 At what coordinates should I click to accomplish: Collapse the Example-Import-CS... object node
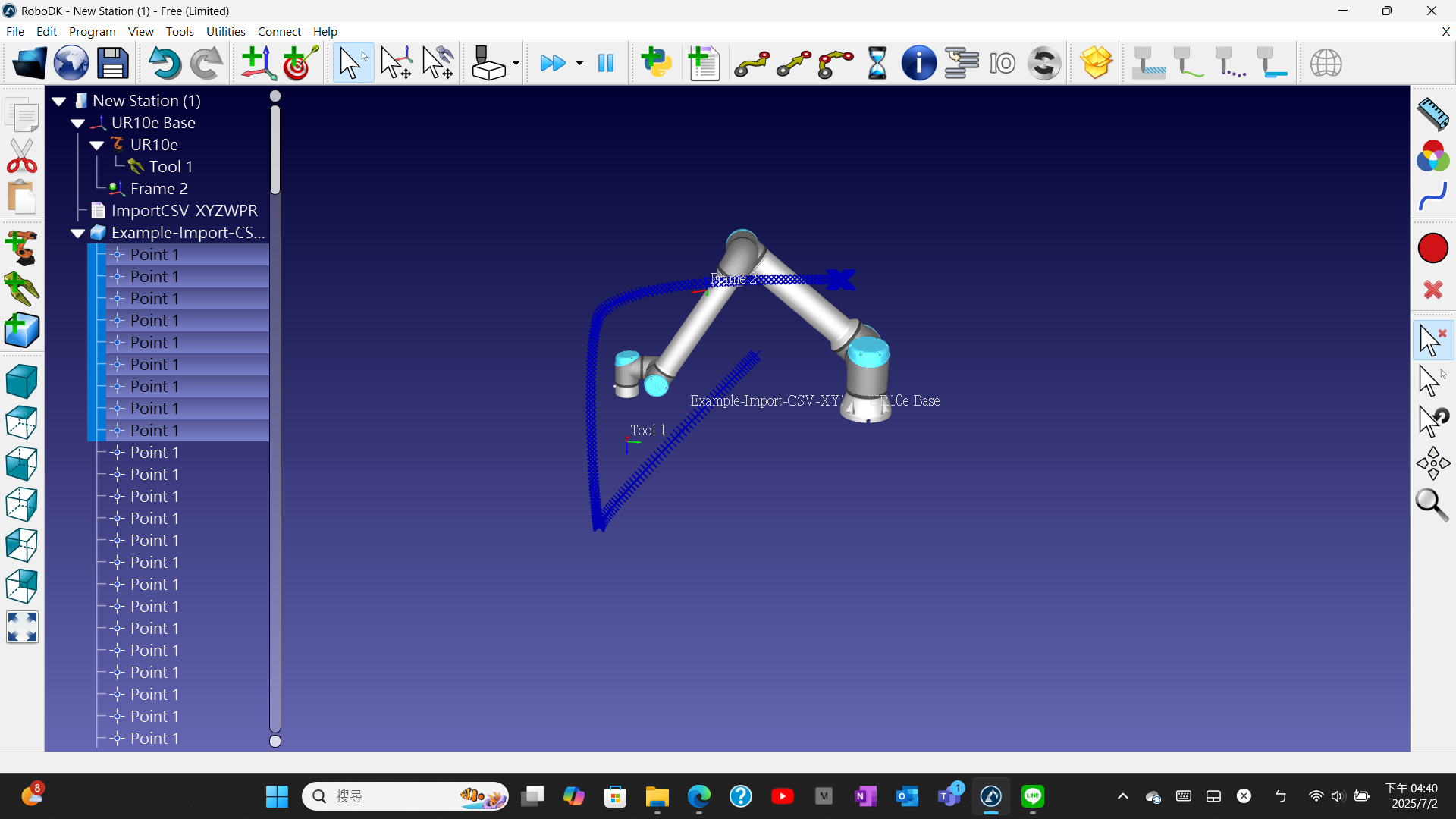point(77,233)
